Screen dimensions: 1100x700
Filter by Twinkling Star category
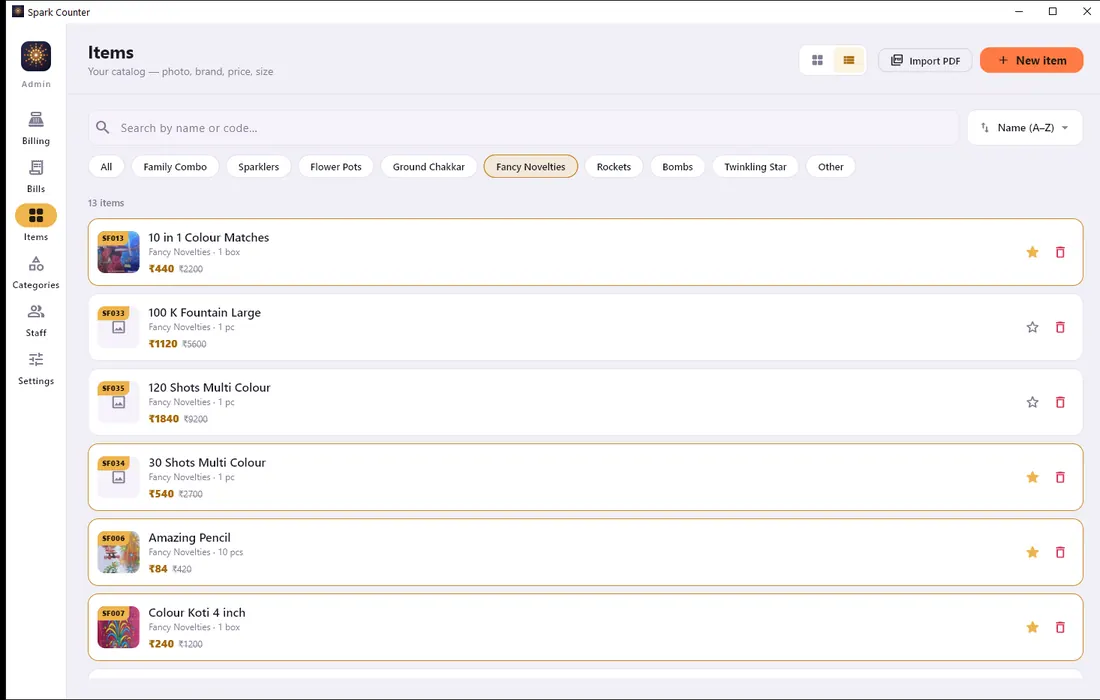(756, 167)
